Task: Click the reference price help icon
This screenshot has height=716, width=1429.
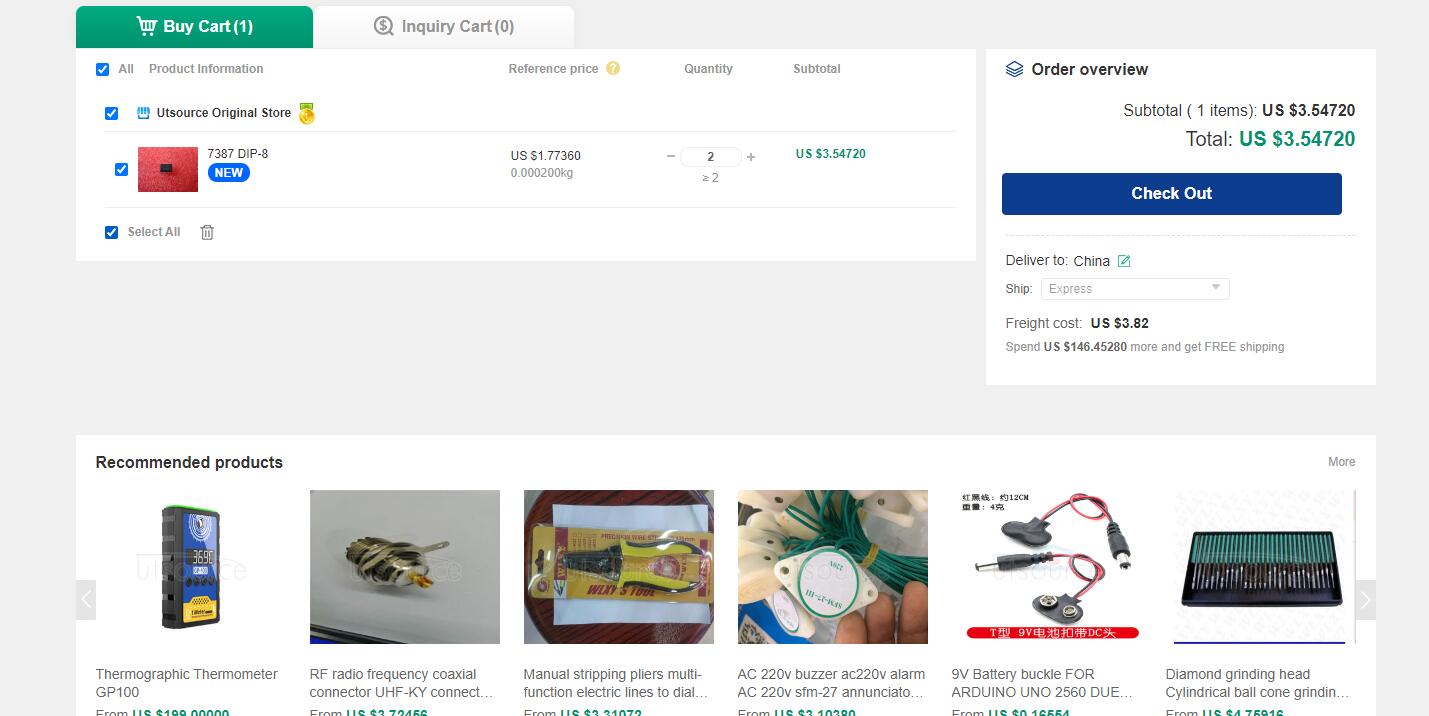Action: [x=613, y=69]
